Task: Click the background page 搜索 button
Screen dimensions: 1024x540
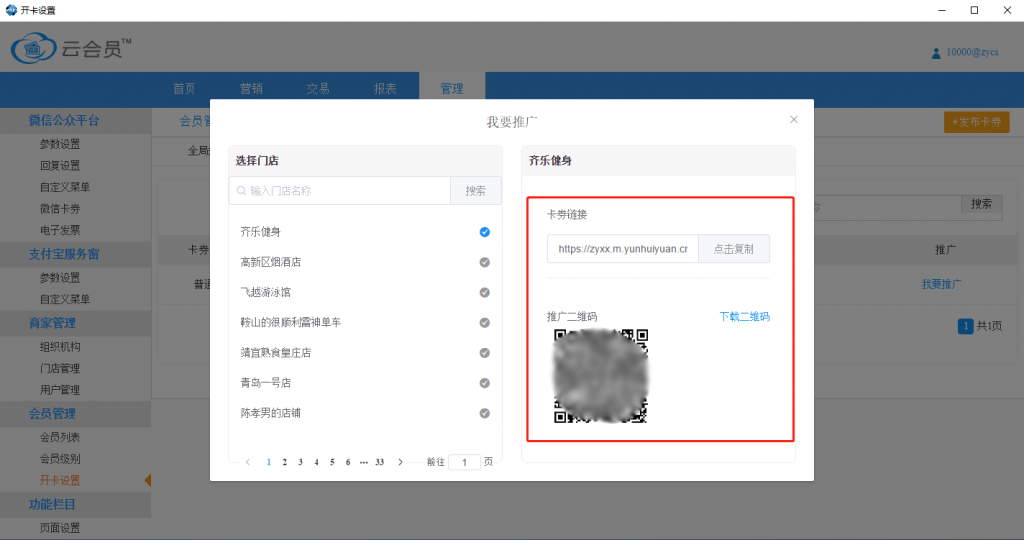Action: (981, 204)
